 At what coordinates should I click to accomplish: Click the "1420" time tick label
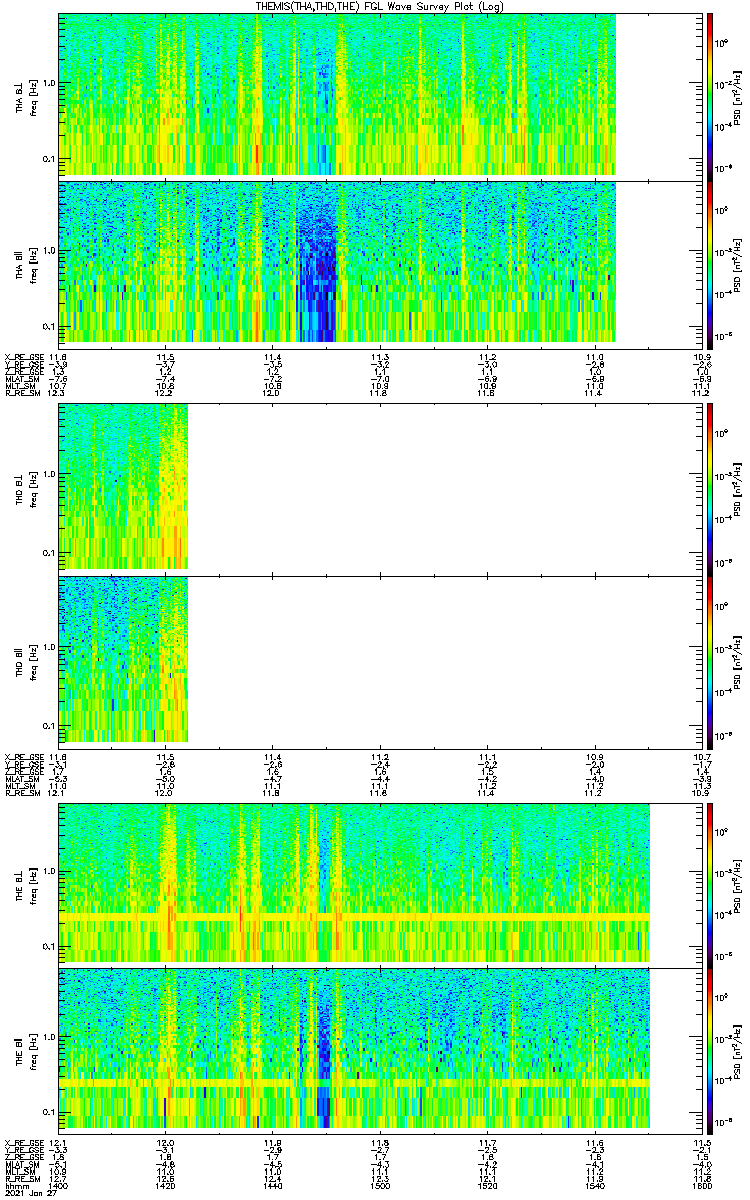coord(166,1184)
